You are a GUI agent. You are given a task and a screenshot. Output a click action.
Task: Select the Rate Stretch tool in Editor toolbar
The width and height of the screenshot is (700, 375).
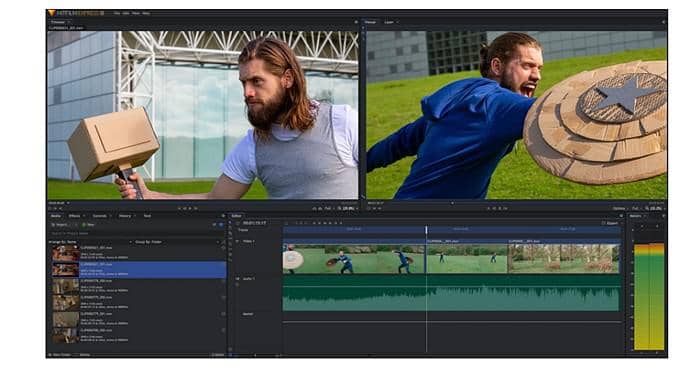point(230,260)
